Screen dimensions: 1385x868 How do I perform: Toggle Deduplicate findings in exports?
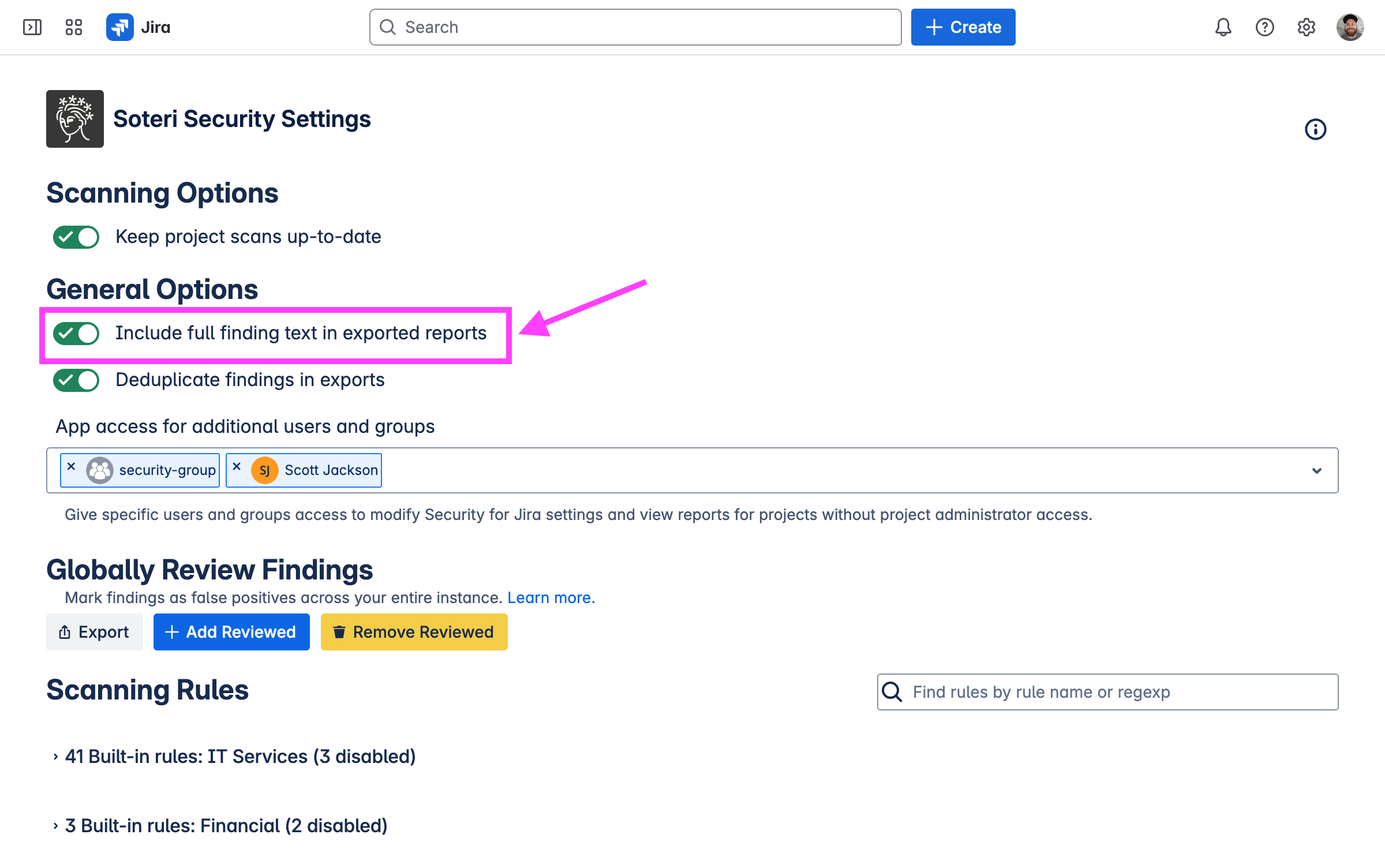click(x=76, y=380)
